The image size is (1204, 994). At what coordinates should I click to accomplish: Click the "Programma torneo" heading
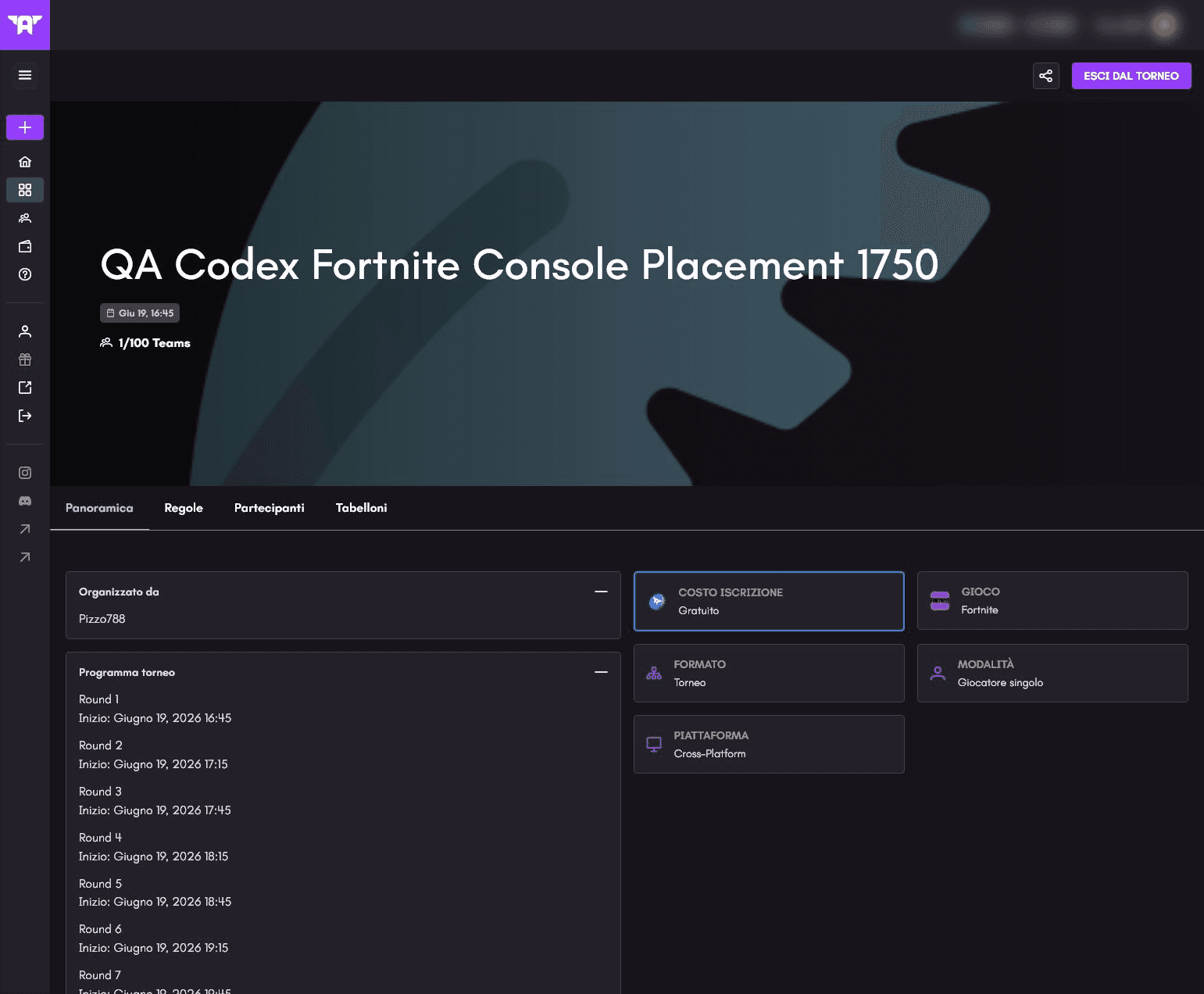[x=127, y=672]
